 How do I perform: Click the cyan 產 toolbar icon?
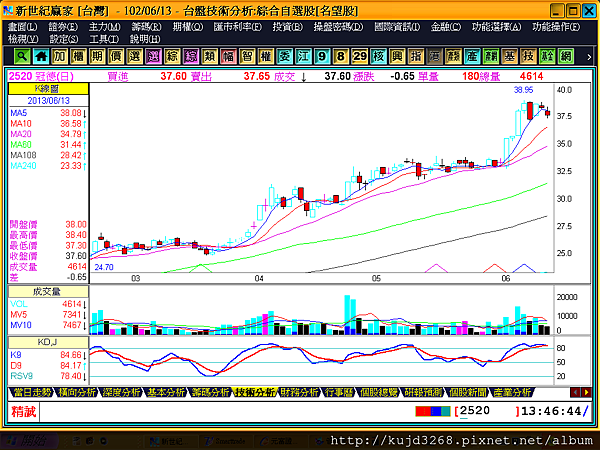(472, 57)
